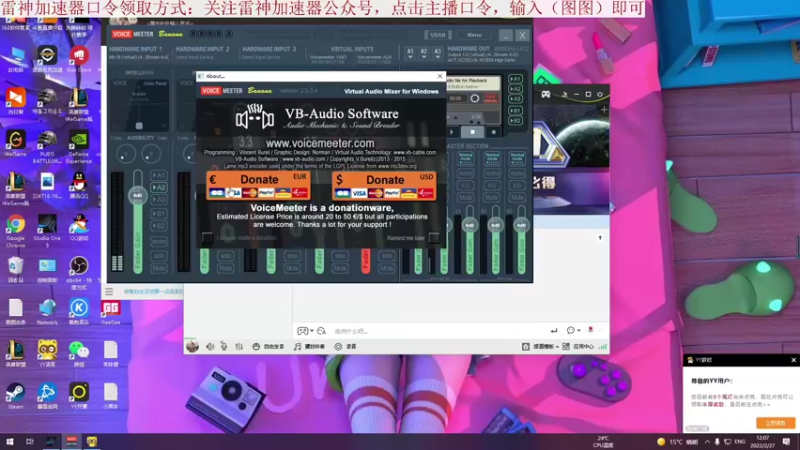Toggle A1 routing on Hardware Input 1 strip

(x=159, y=175)
